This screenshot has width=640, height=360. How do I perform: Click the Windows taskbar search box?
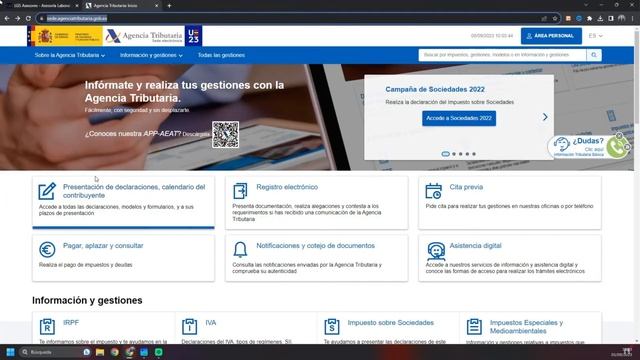tap(55, 352)
